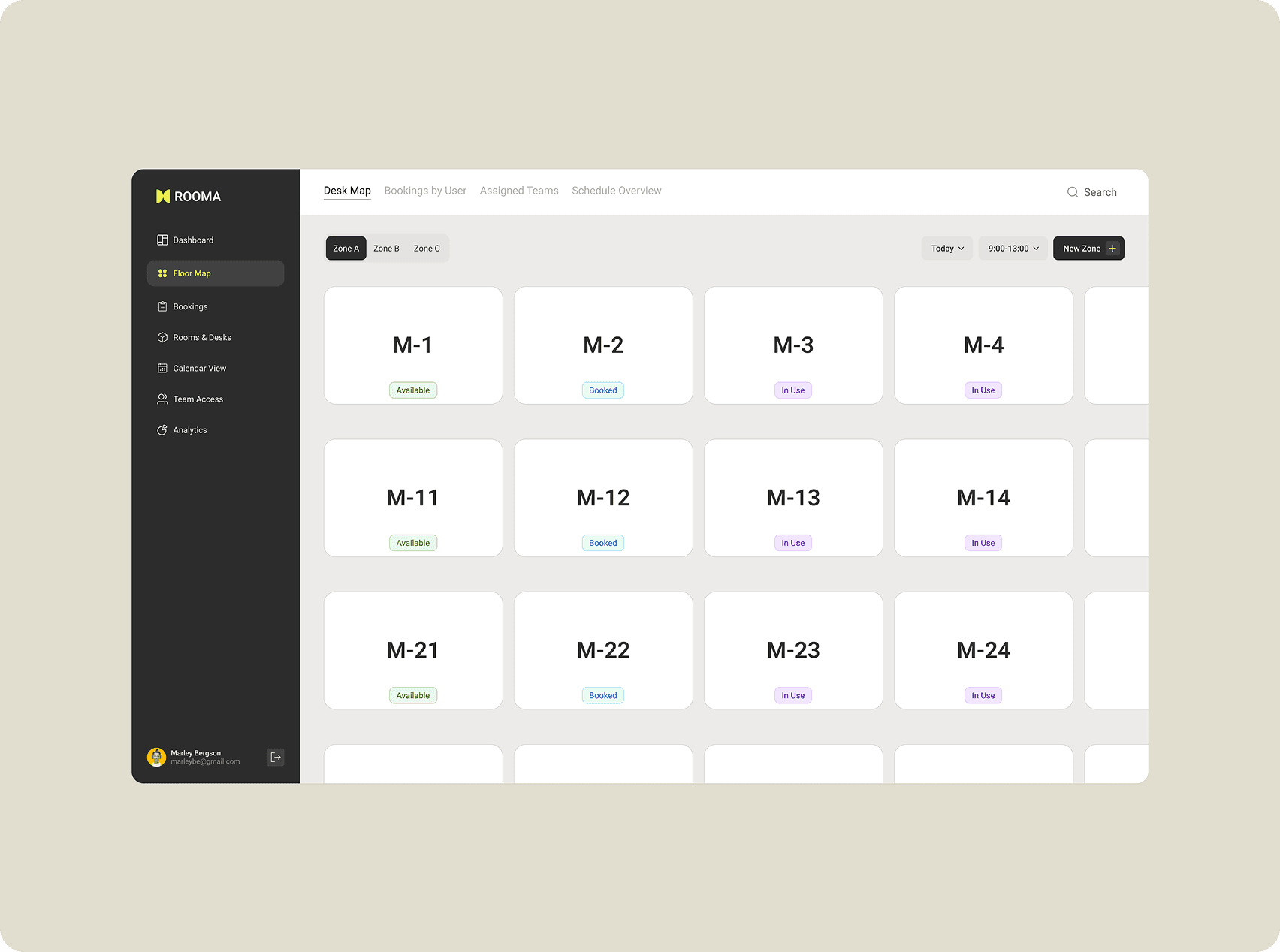Open the Rooms & Desks cube icon
The width and height of the screenshot is (1280, 952).
(x=162, y=337)
